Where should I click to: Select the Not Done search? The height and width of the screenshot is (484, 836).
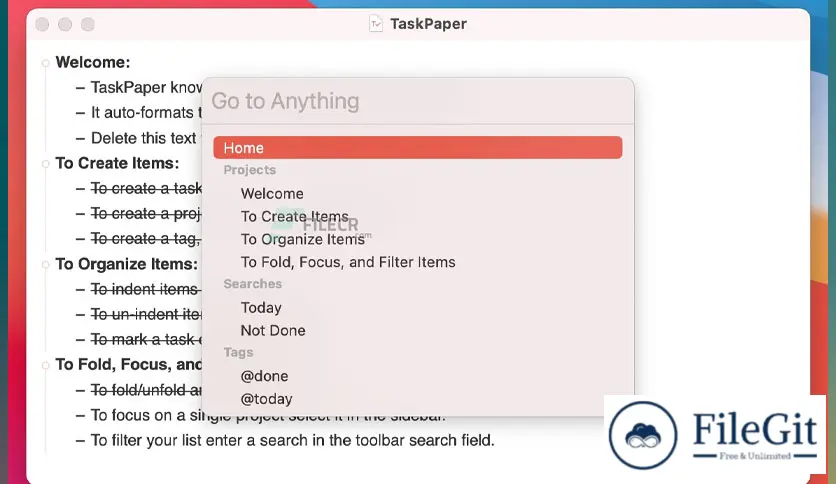click(x=272, y=330)
